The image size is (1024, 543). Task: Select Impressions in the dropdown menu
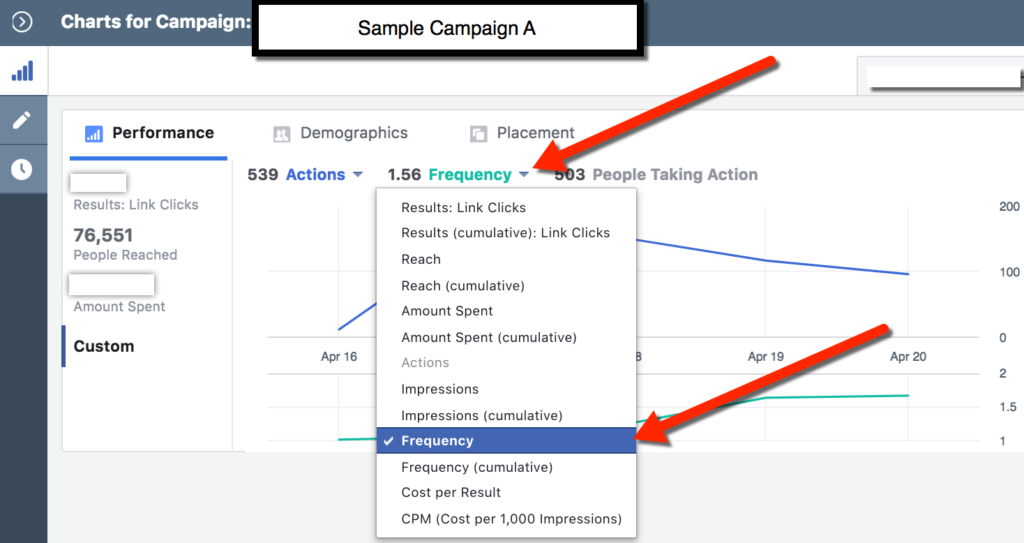tap(440, 389)
